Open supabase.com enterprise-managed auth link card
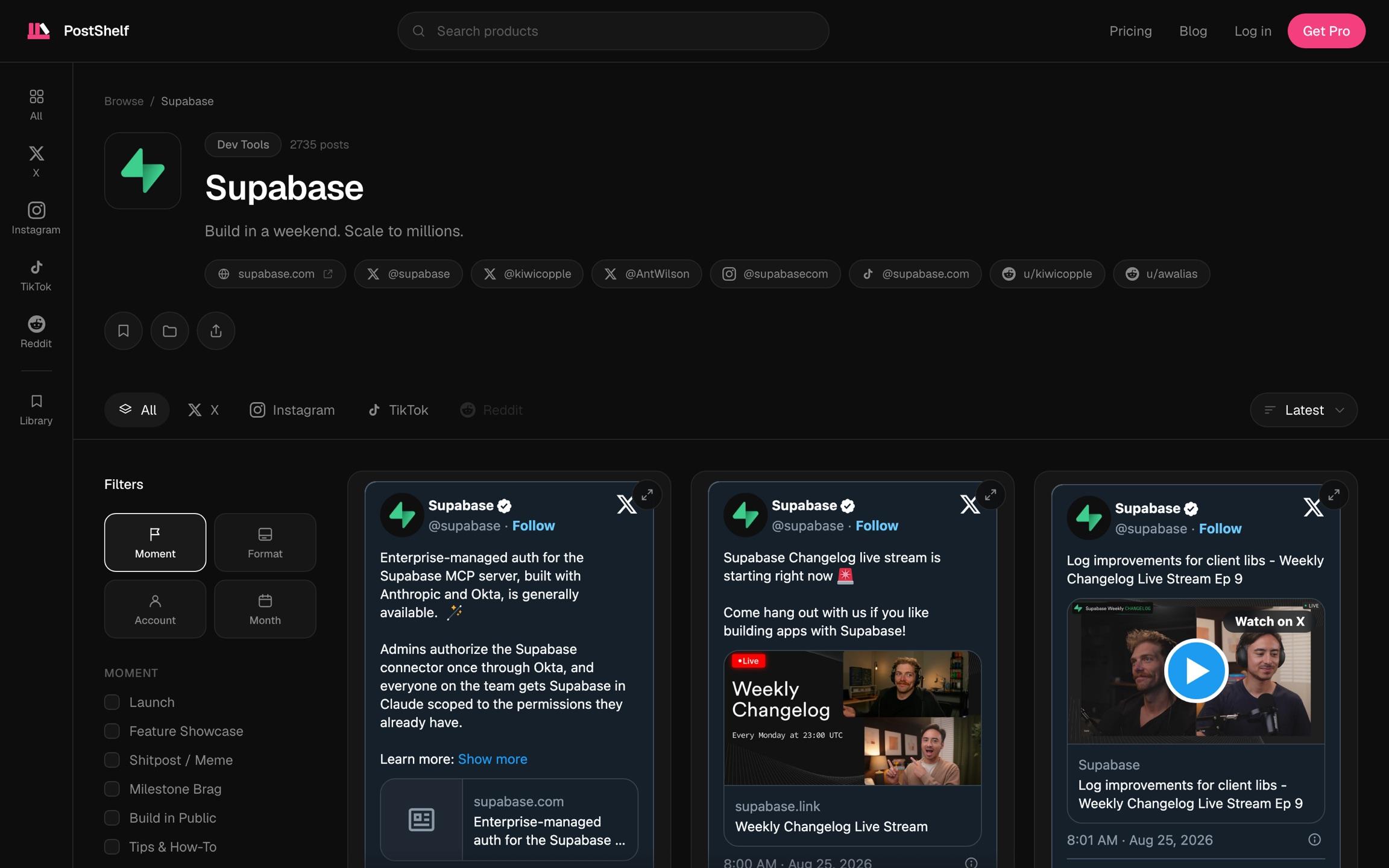The image size is (1389, 868). (509, 820)
